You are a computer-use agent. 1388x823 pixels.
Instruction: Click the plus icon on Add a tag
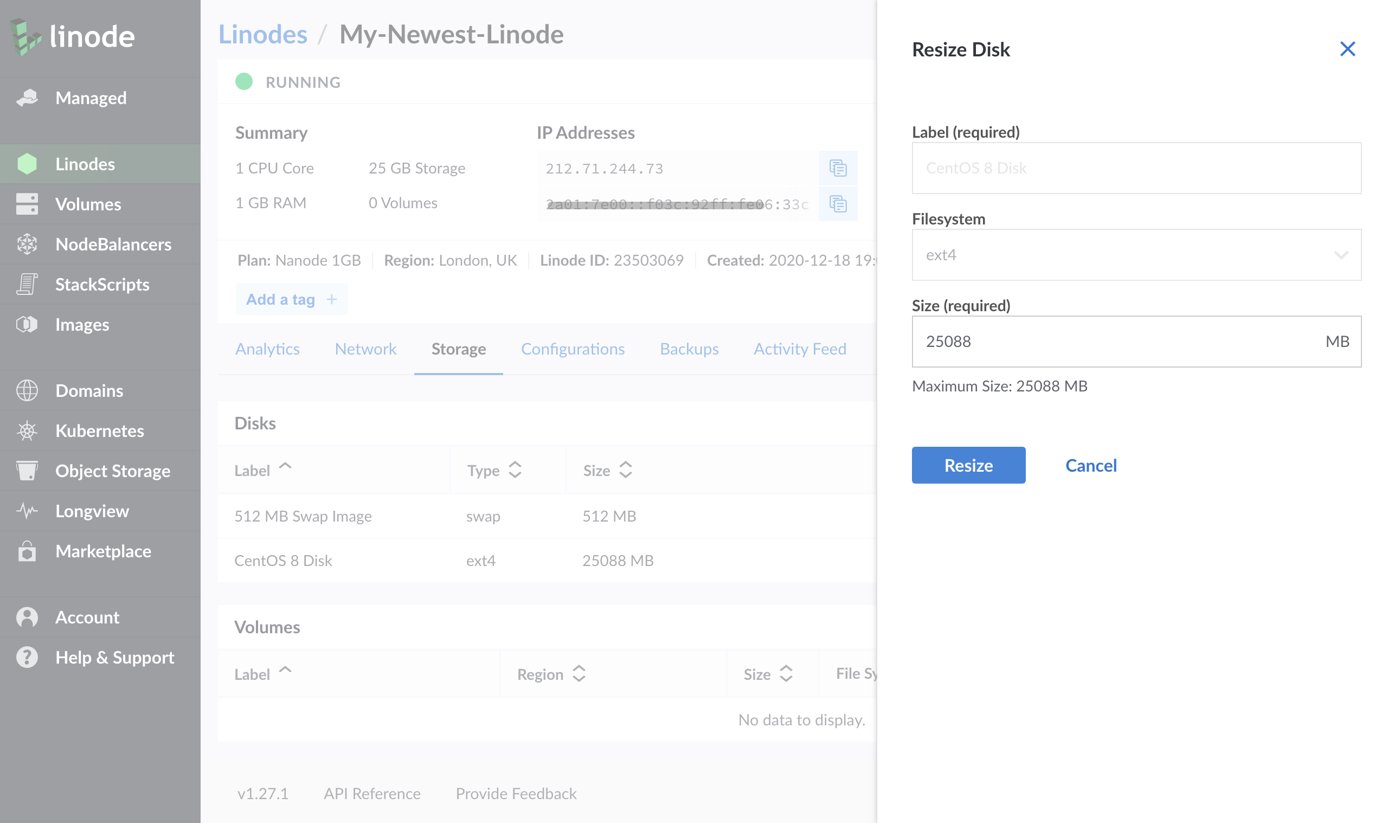[x=332, y=299]
